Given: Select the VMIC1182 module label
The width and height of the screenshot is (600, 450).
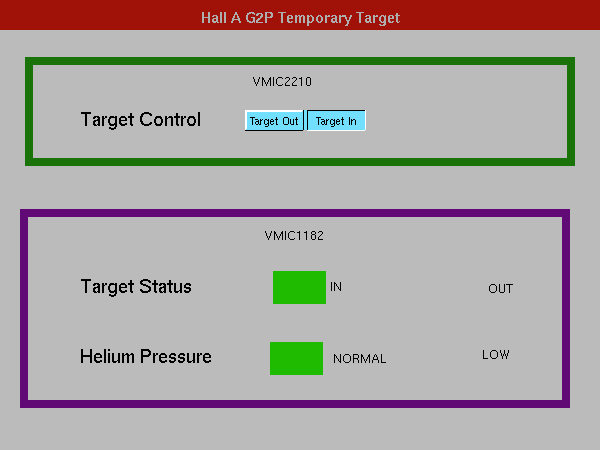Looking at the screenshot, I should coord(294,235).
